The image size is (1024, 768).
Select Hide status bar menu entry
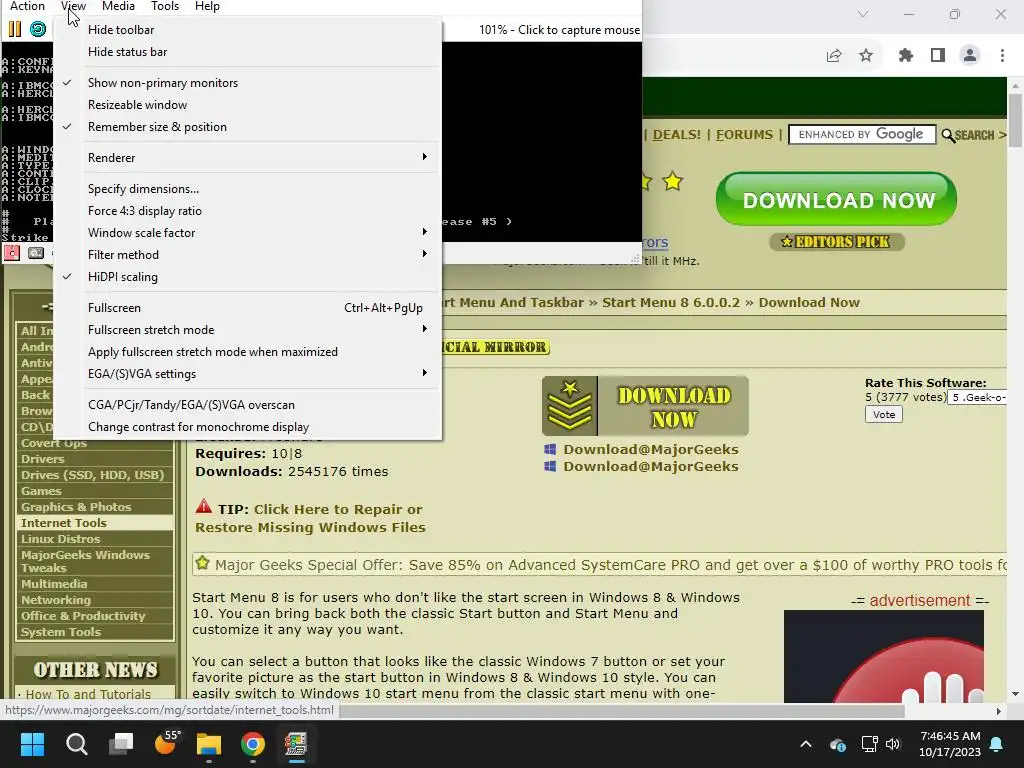click(248, 52)
